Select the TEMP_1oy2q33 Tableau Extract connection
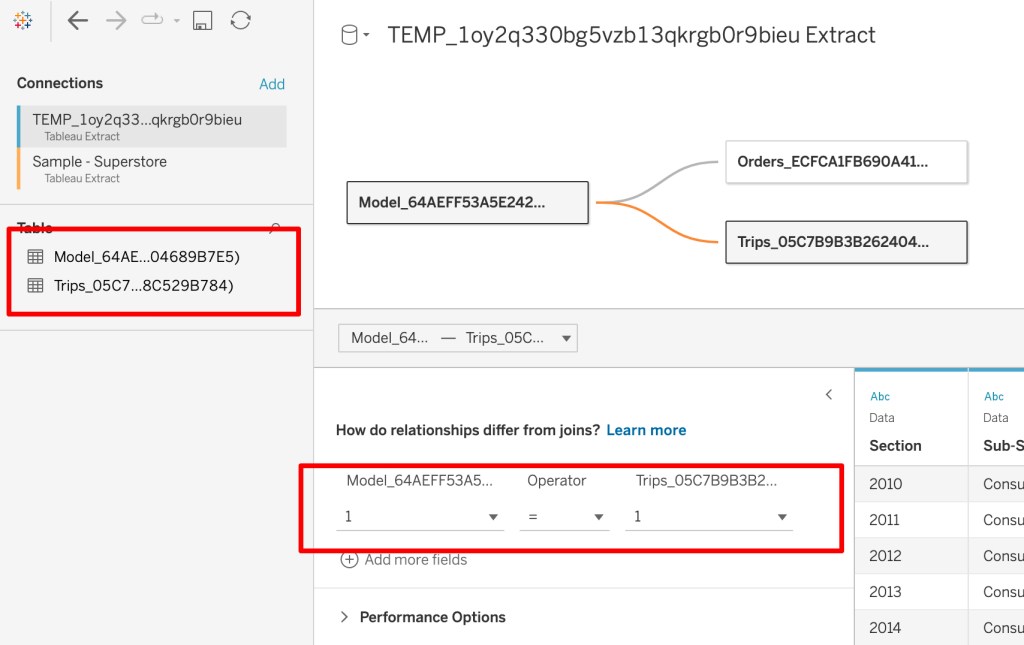1024x645 pixels. (152, 127)
